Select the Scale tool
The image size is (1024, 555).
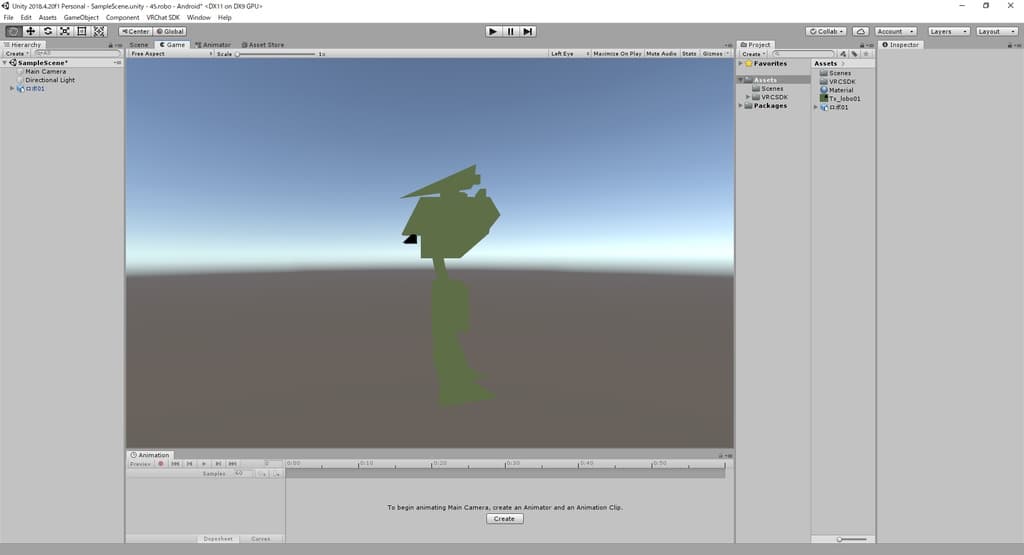click(x=65, y=31)
